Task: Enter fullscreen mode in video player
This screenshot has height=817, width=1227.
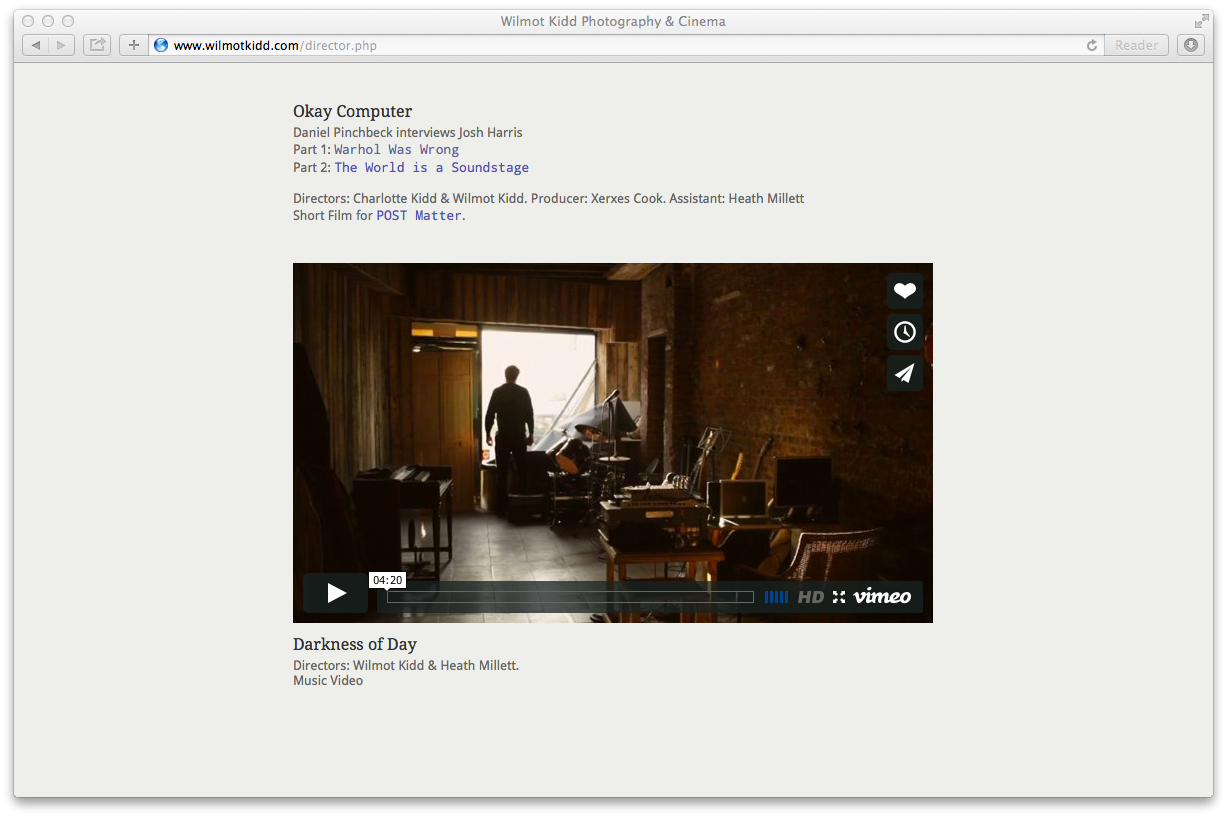Action: click(x=839, y=597)
